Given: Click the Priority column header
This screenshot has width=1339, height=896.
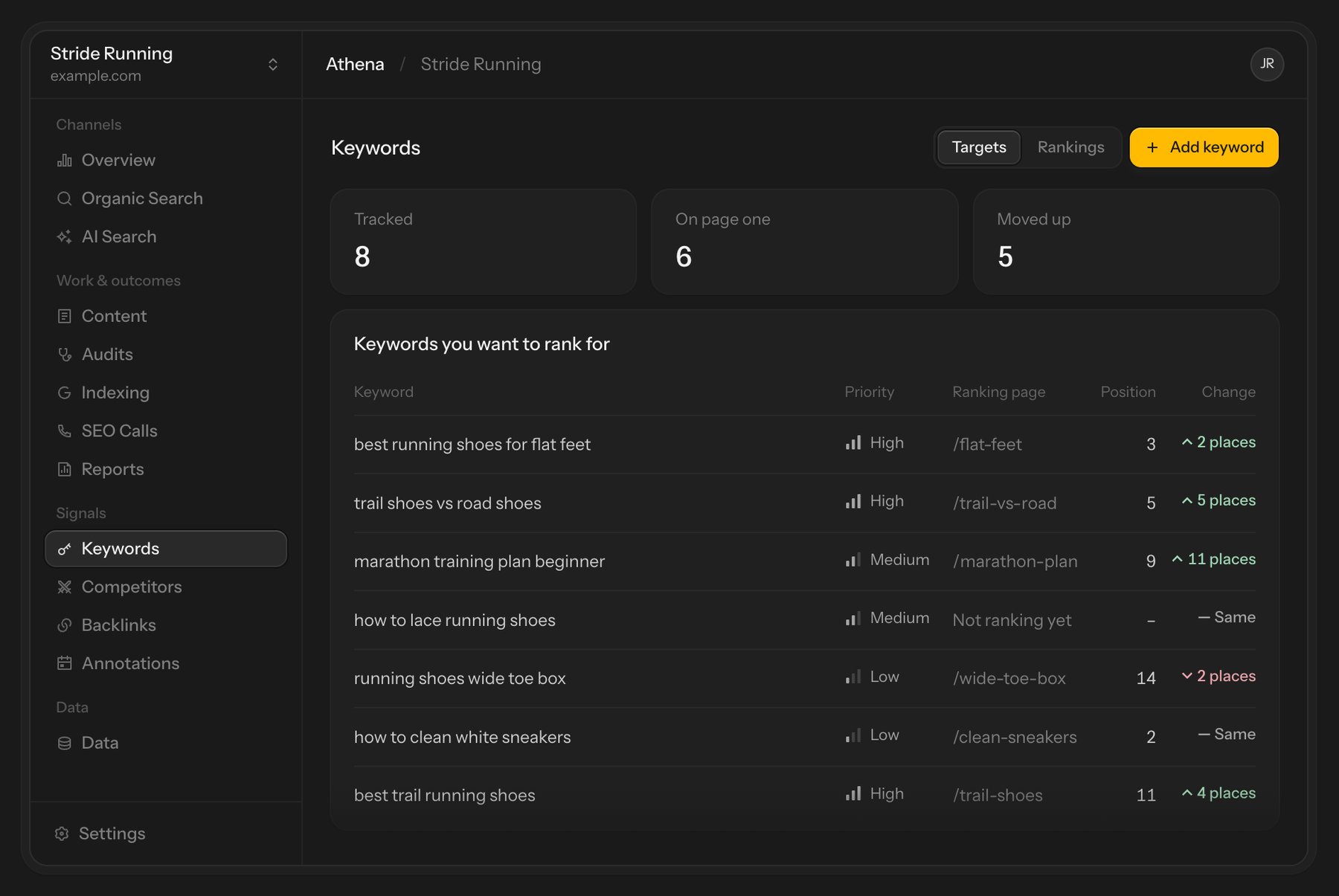Looking at the screenshot, I should click(x=869, y=392).
